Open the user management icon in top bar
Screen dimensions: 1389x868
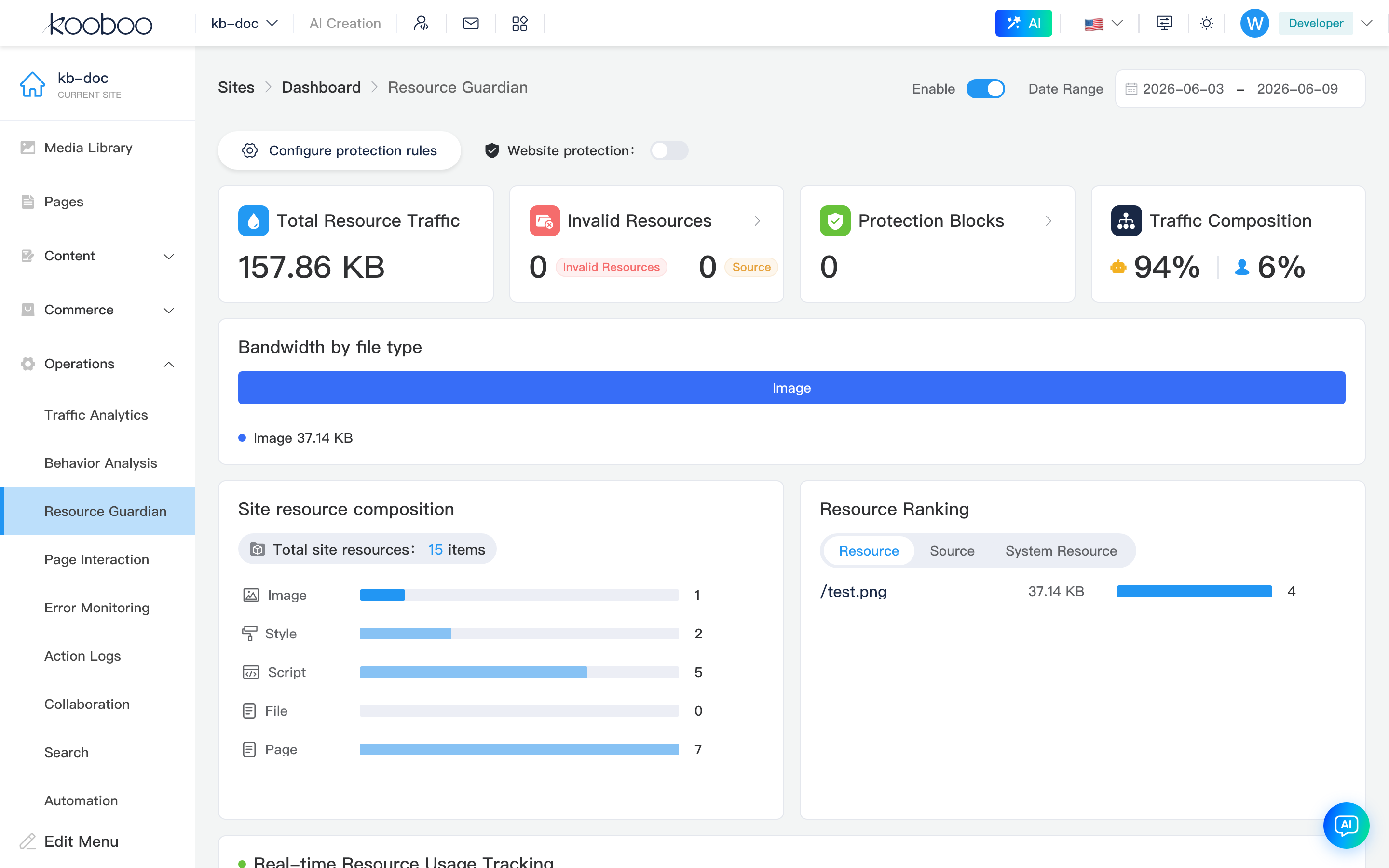(422, 24)
